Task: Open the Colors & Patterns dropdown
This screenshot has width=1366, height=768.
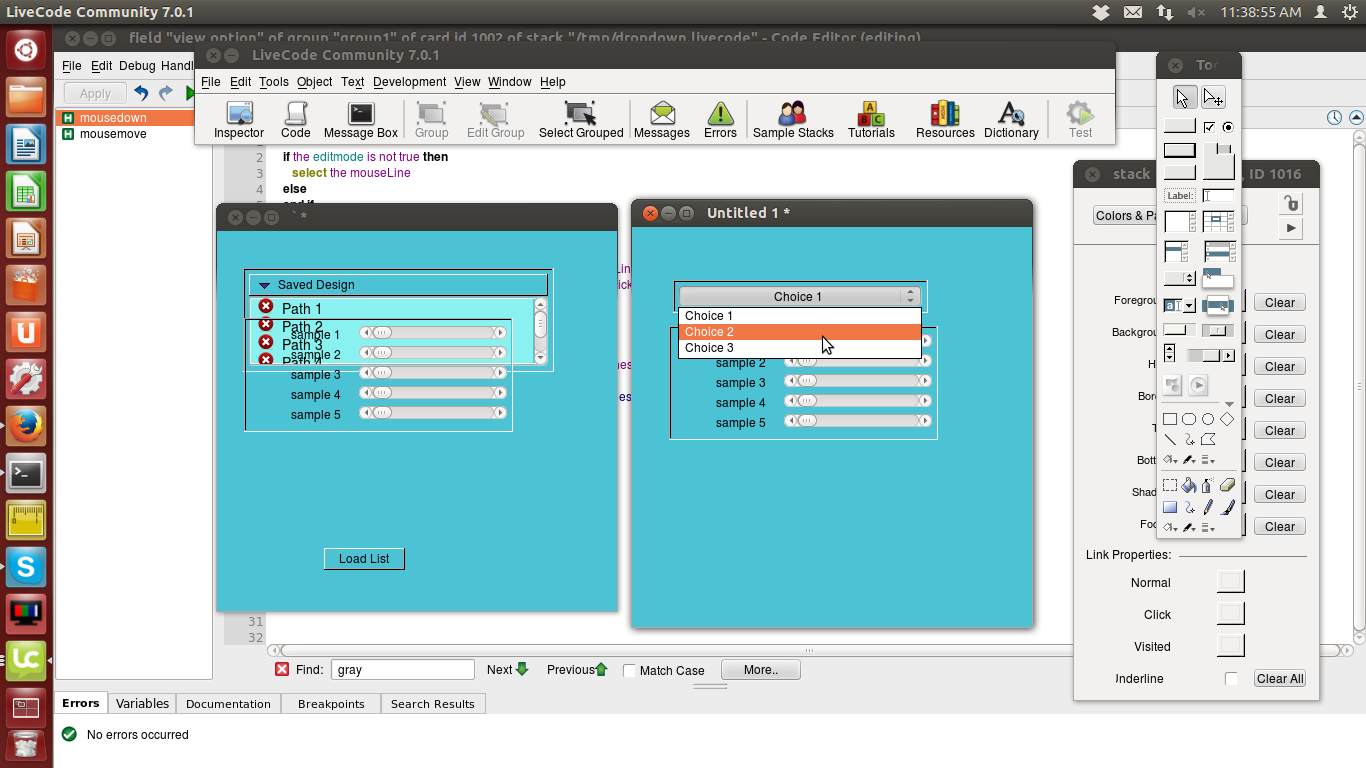Action: point(1126,216)
